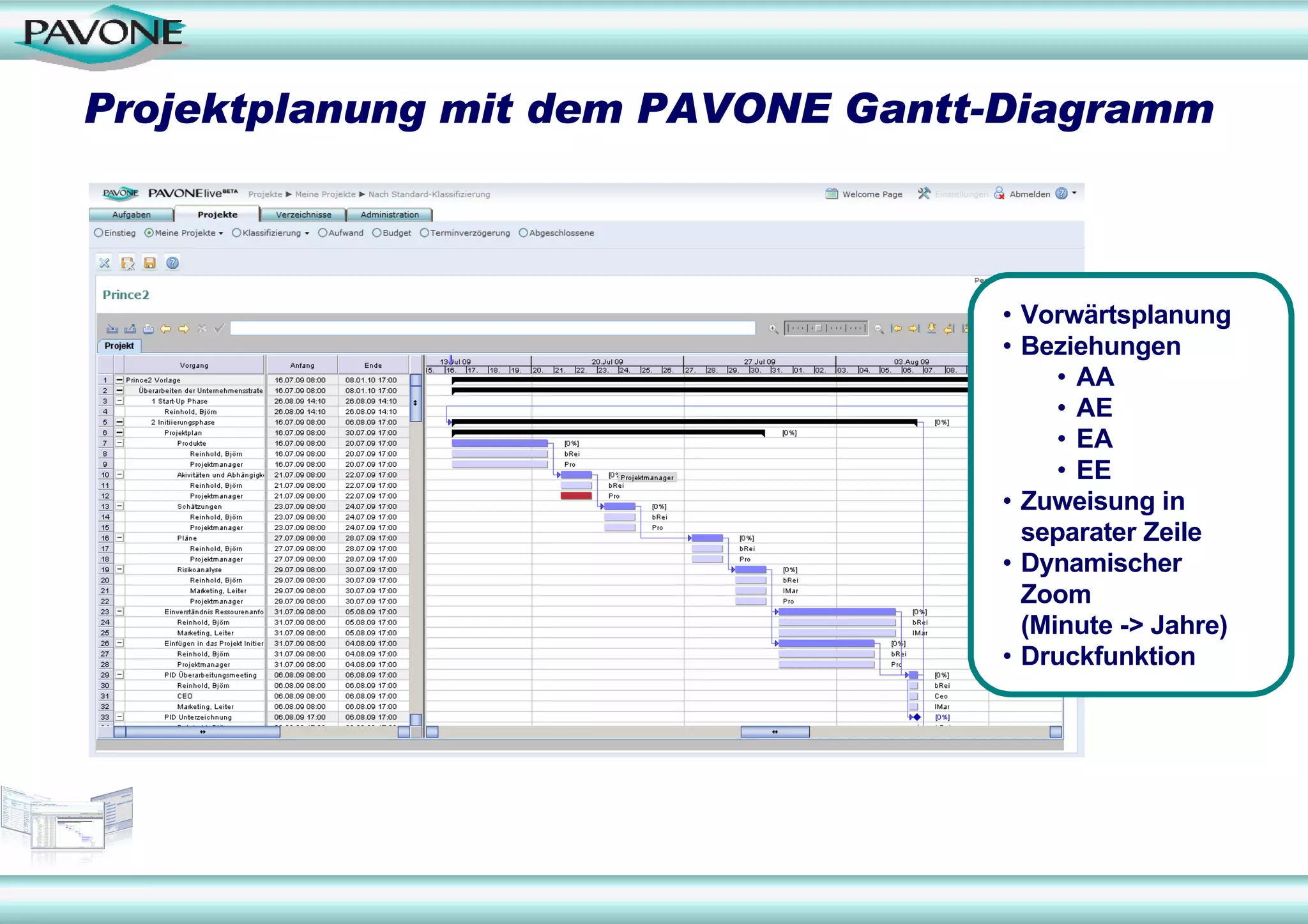
Task: Open the dropdown arrow beside header help
Action: [1074, 193]
